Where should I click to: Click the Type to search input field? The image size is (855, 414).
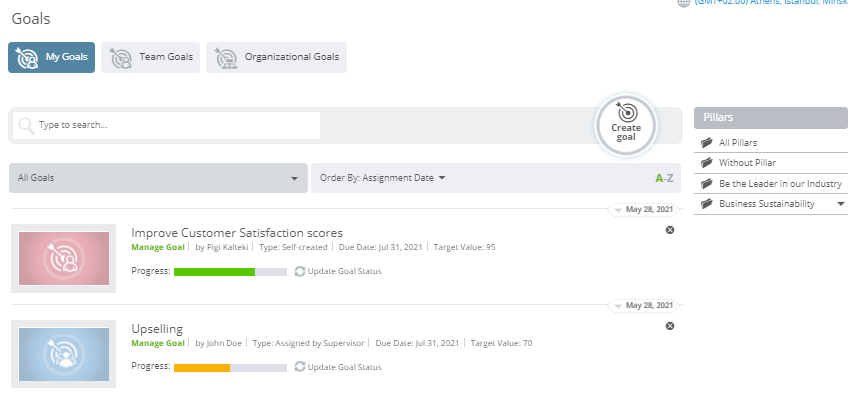click(166, 125)
